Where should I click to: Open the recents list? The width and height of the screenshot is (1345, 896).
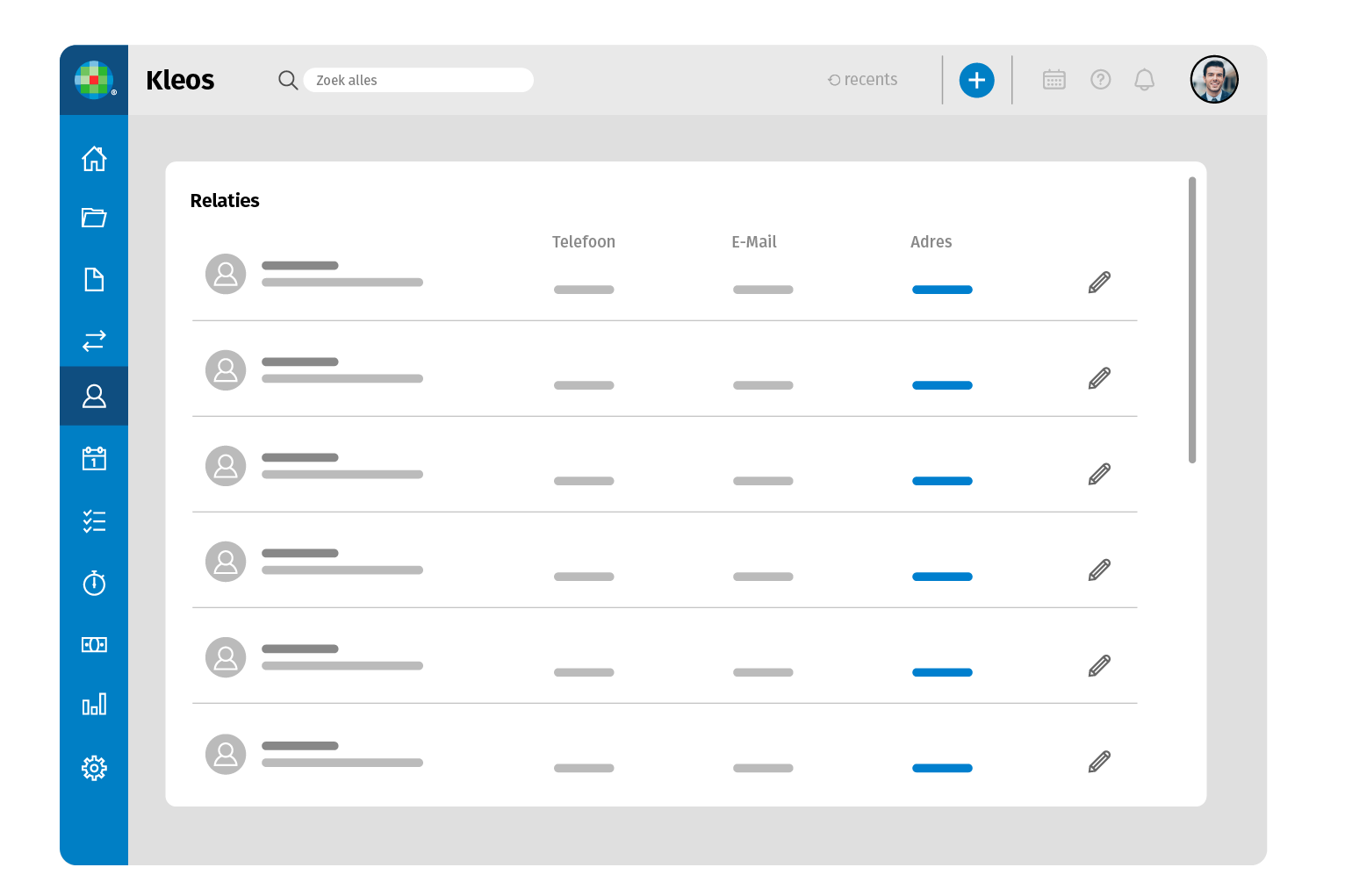tap(862, 80)
